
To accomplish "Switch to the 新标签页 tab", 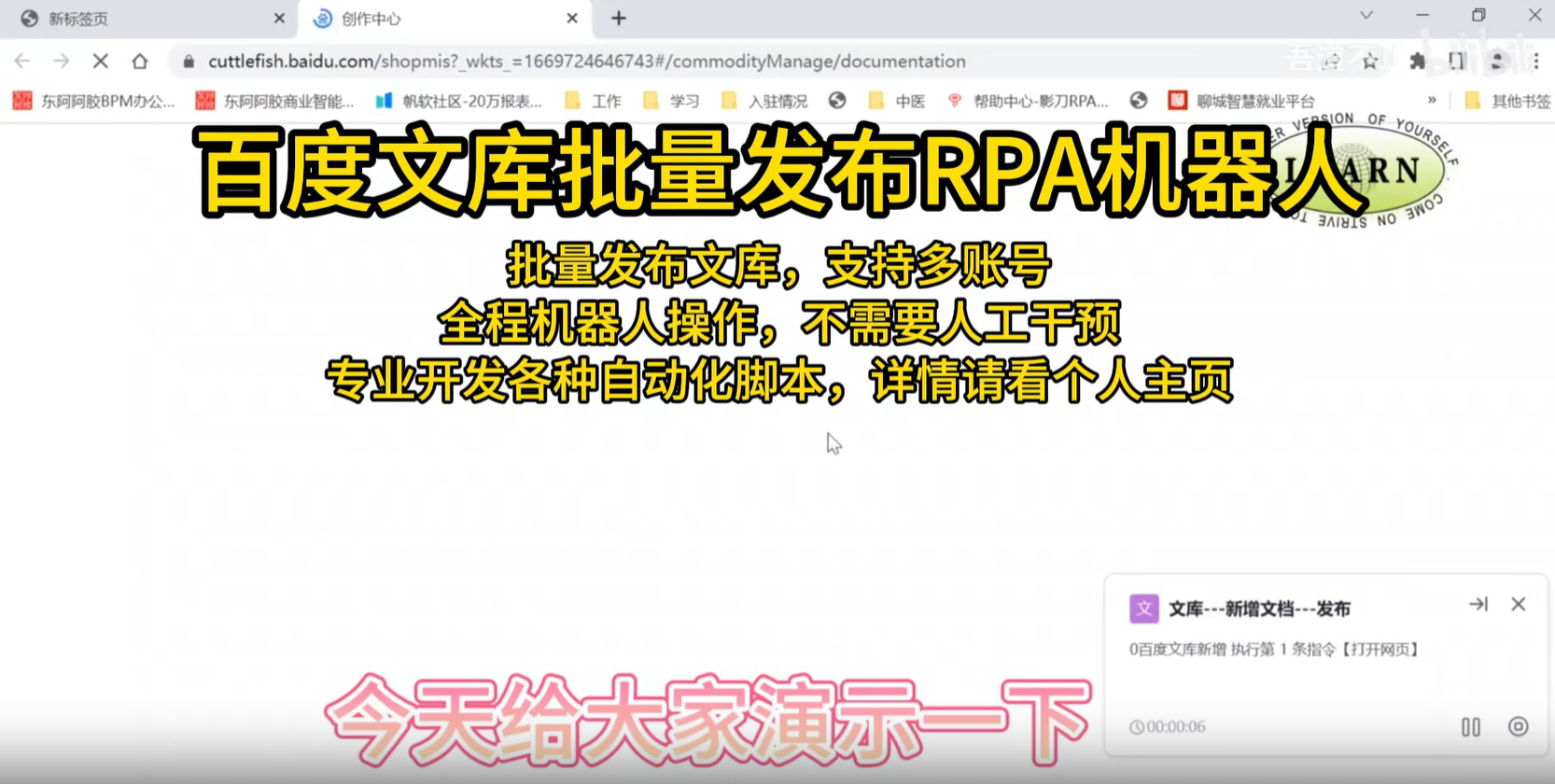I will tap(149, 19).
